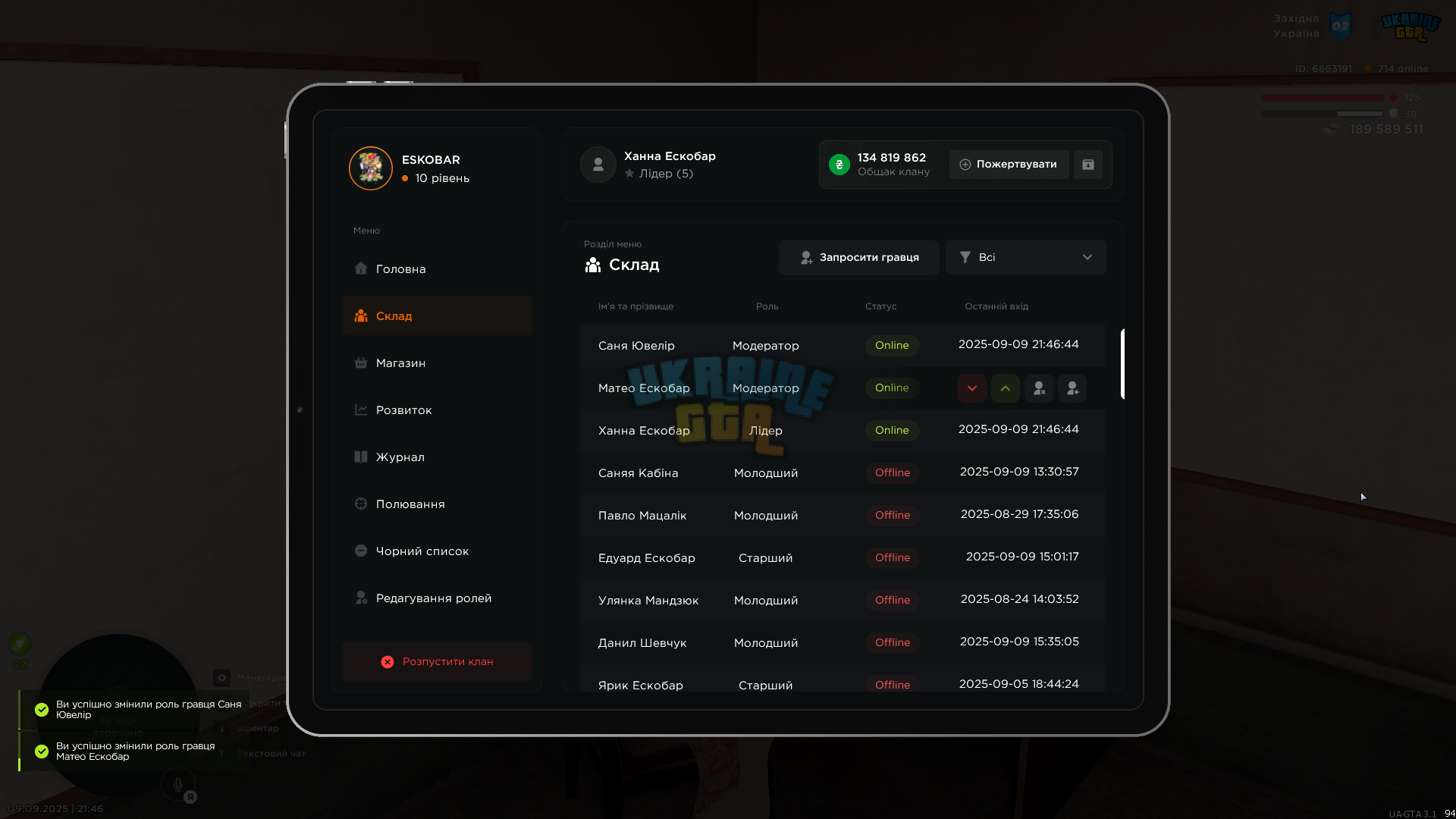1456x819 pixels.
Task: Click the Ukraine GTA logo in the HUD corner
Action: click(x=1410, y=27)
